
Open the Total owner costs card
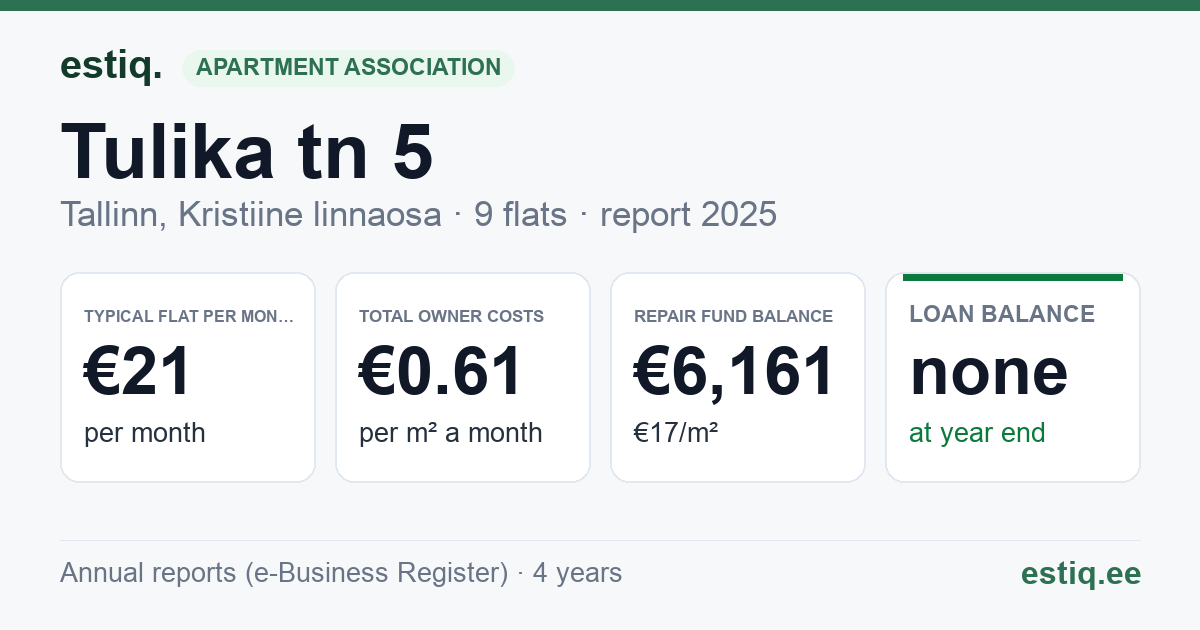[x=463, y=377]
